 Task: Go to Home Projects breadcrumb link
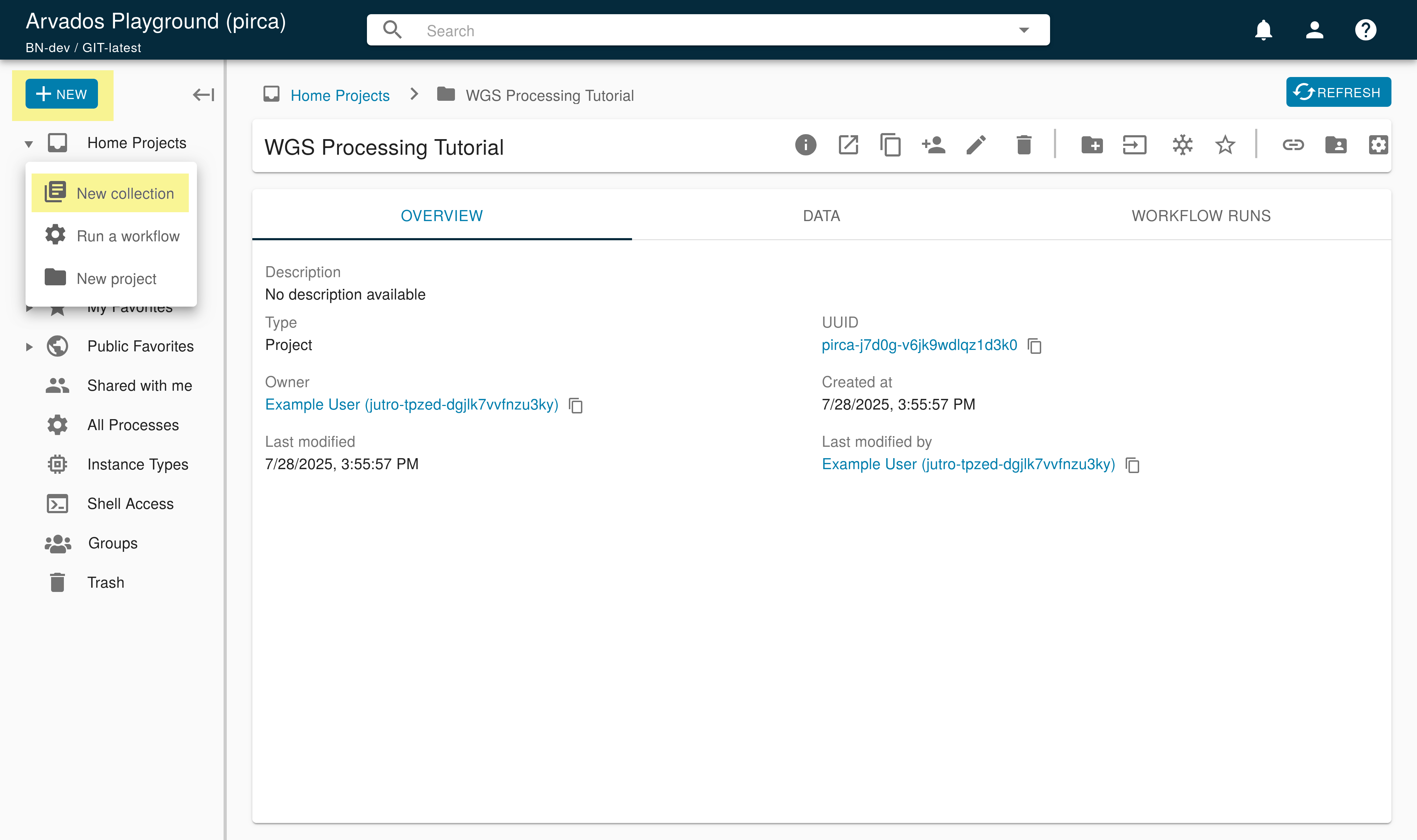pos(340,95)
